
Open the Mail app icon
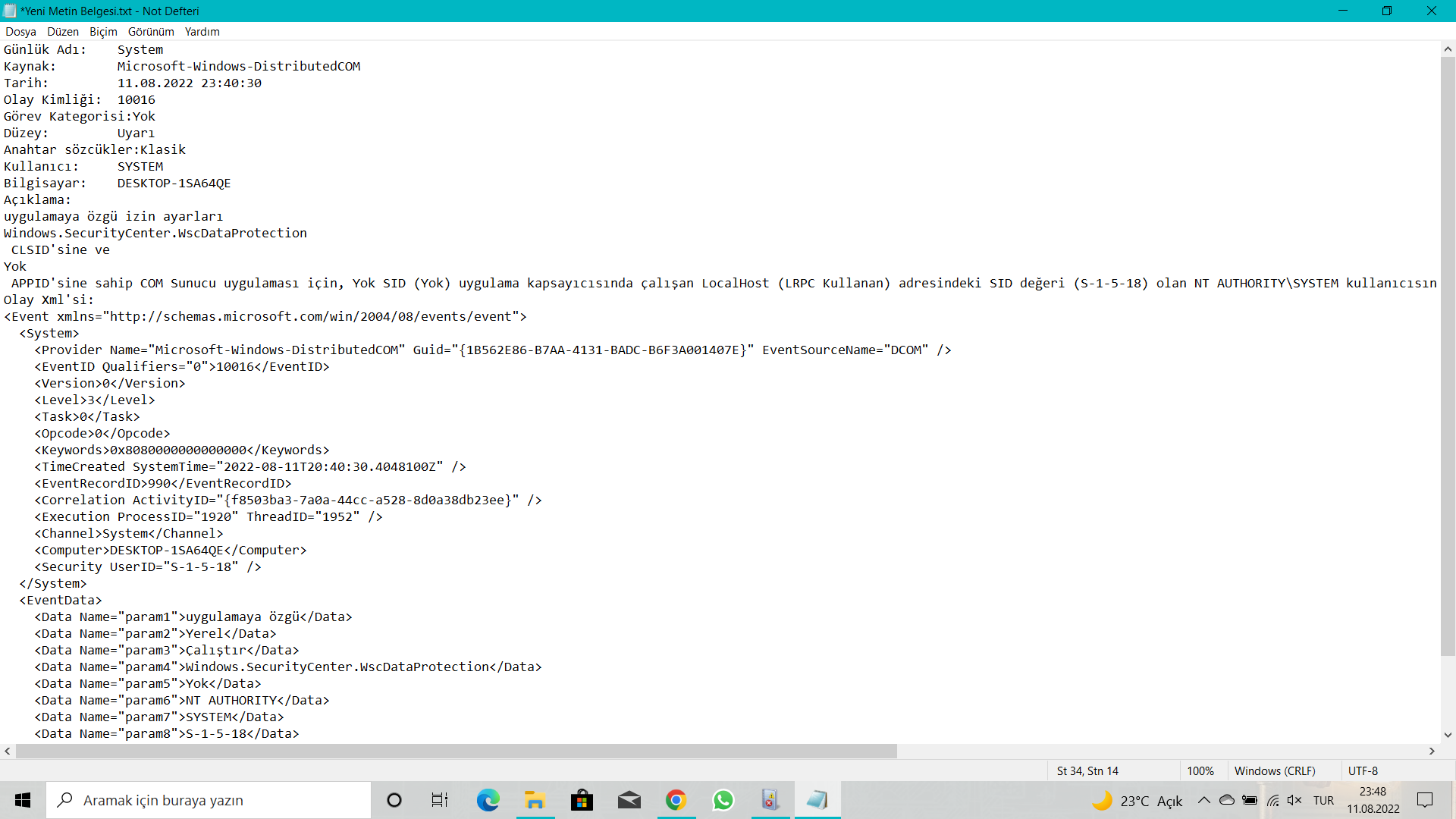(629, 800)
